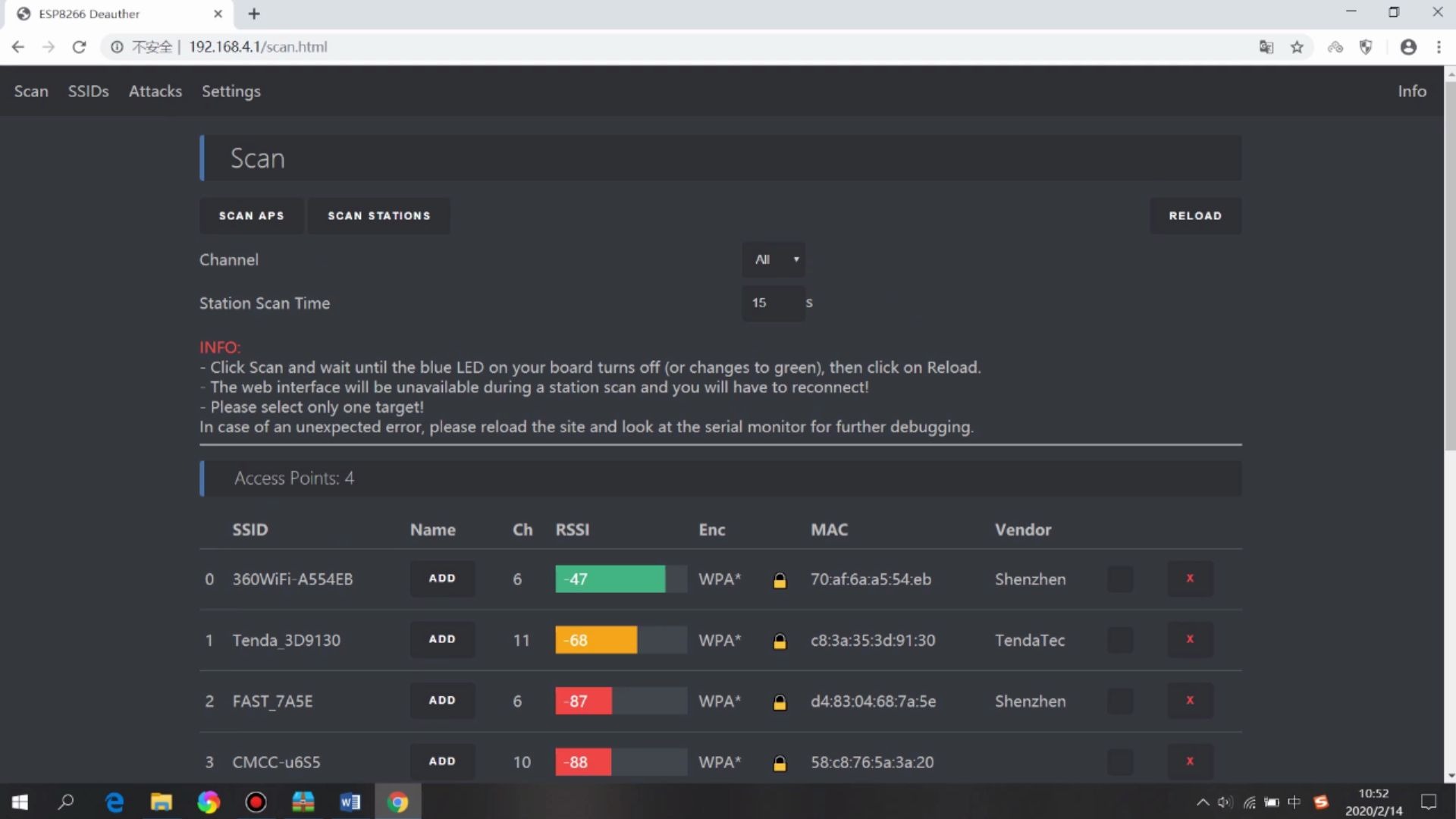The height and width of the screenshot is (819, 1456).
Task: Open the notification center icon
Action: pyautogui.click(x=1429, y=802)
